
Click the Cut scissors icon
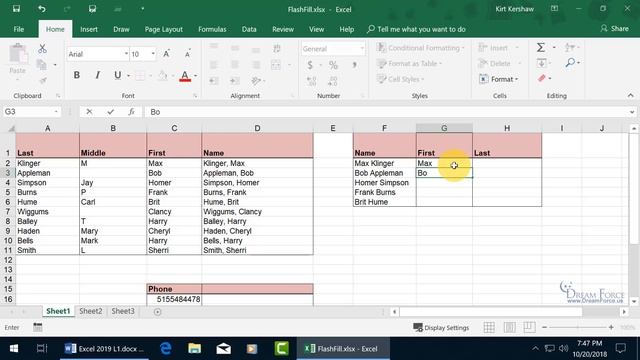click(42, 49)
